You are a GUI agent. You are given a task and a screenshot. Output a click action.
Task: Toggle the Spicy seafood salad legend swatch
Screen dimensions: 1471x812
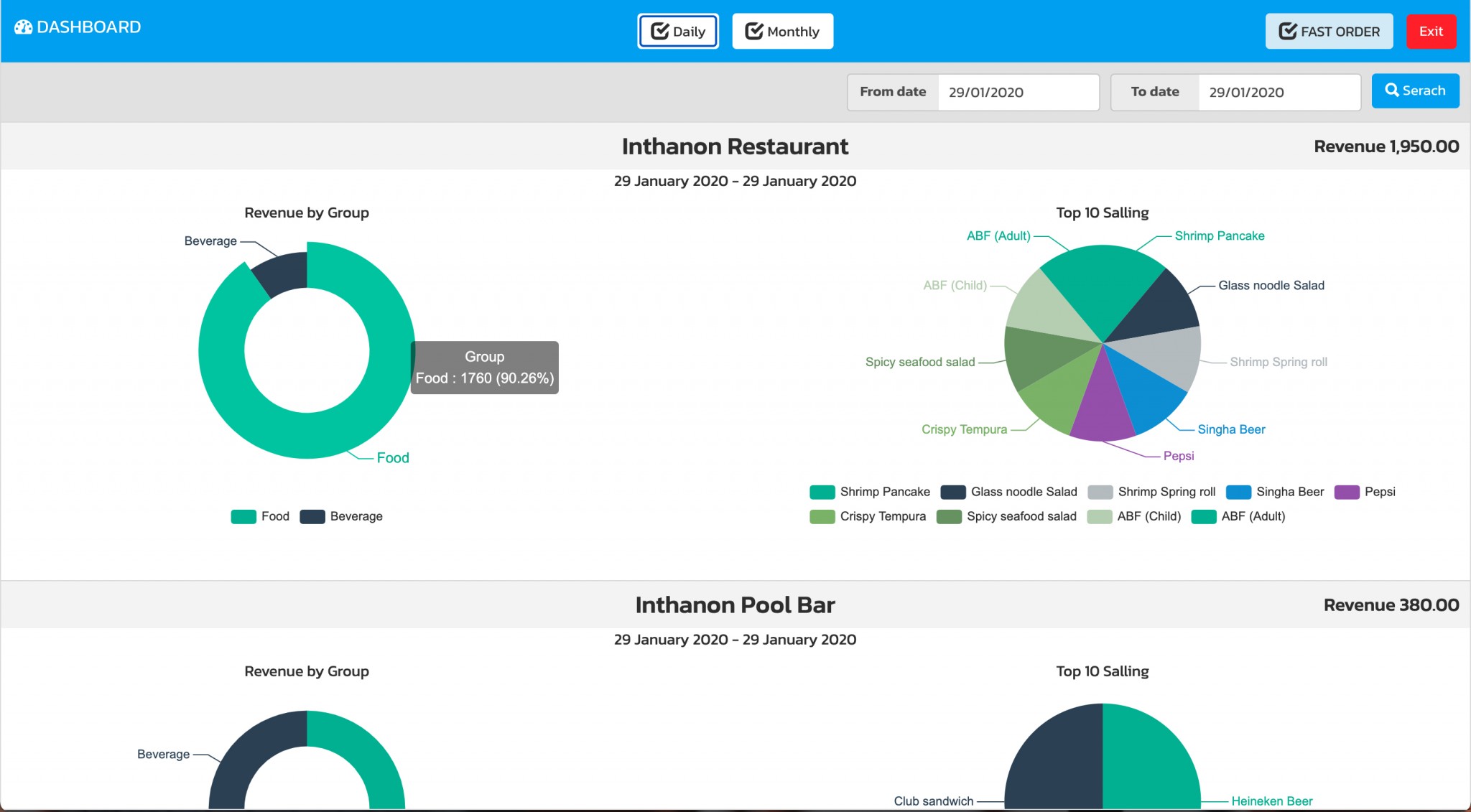tap(949, 516)
